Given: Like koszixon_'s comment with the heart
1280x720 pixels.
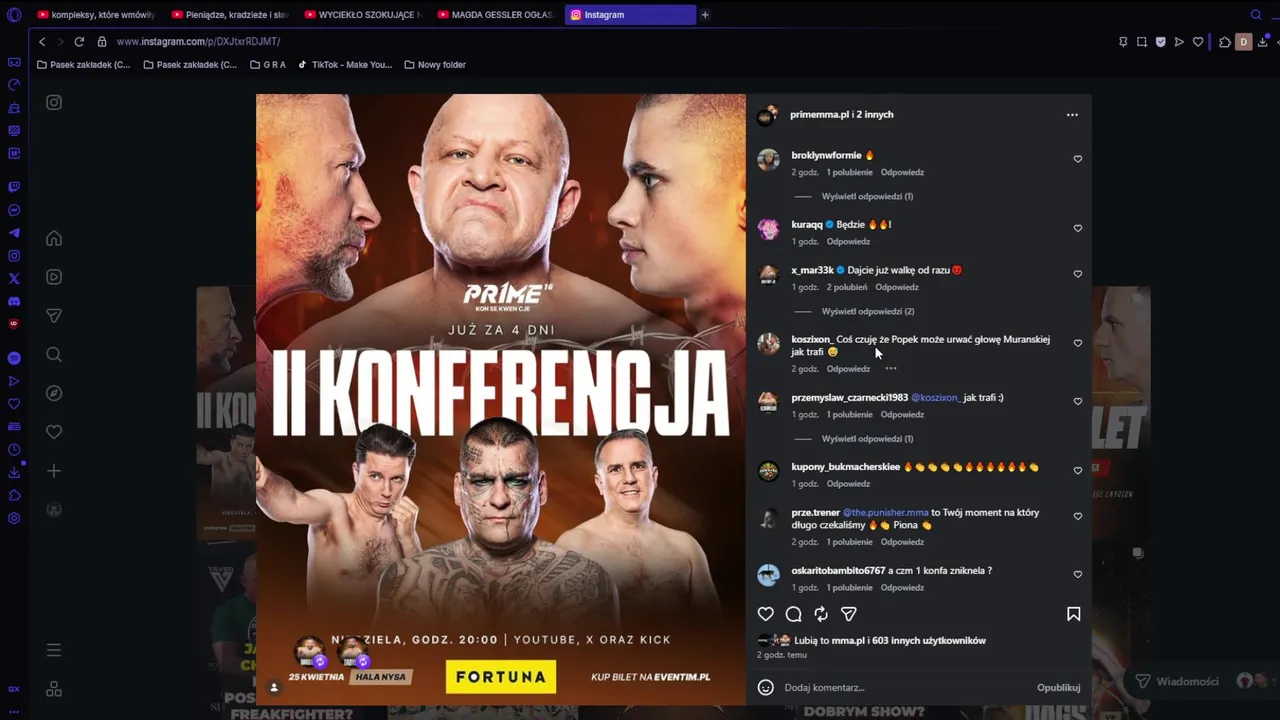Looking at the screenshot, I should point(1078,343).
